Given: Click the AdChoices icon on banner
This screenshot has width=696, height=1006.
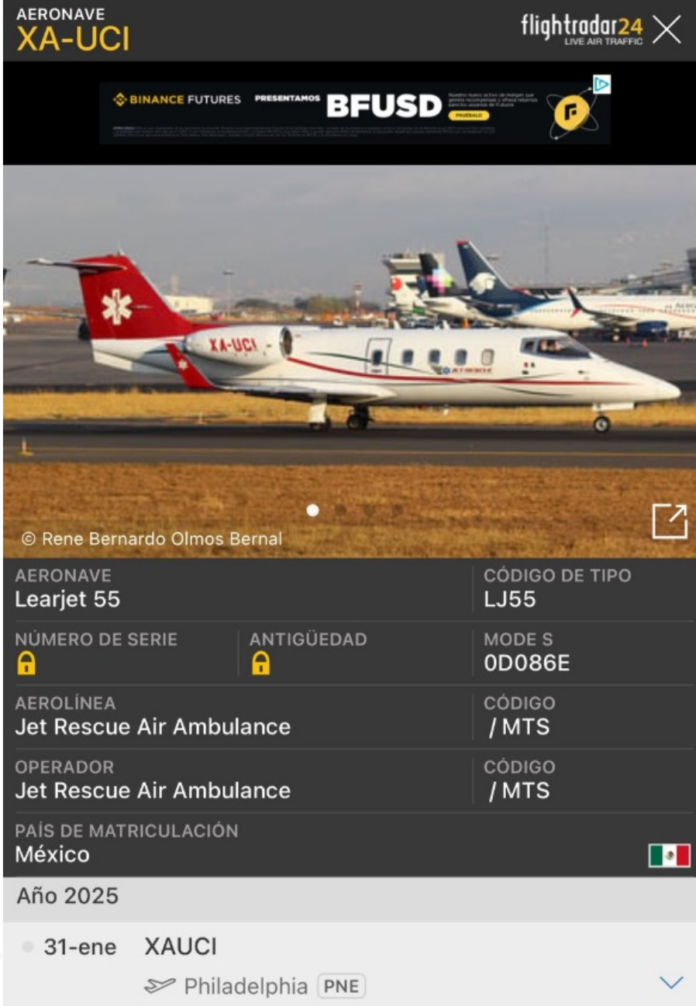Looking at the screenshot, I should (602, 84).
